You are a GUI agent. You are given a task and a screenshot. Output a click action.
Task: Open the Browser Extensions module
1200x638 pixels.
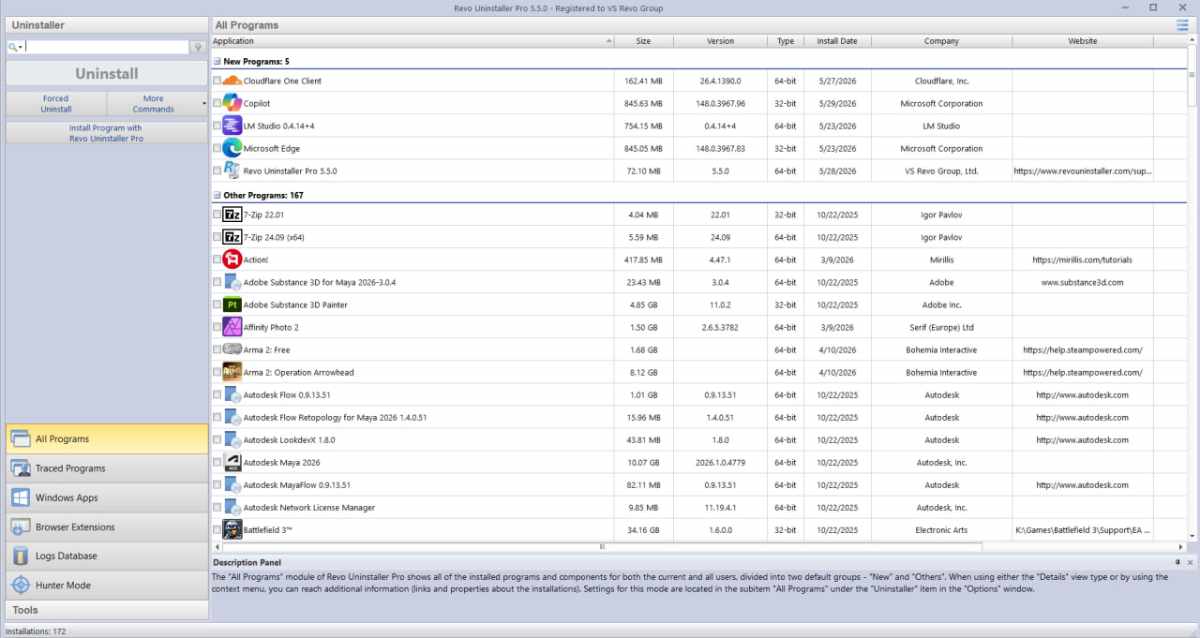point(107,527)
